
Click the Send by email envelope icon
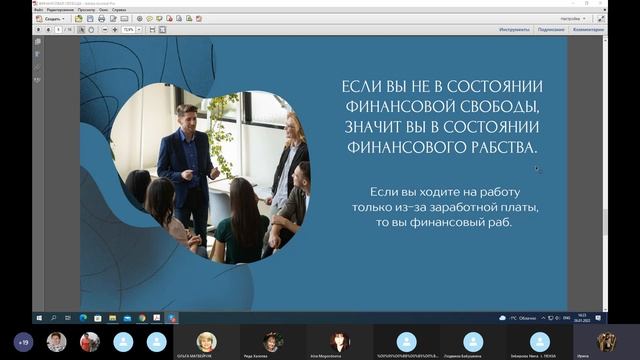click(x=124, y=19)
